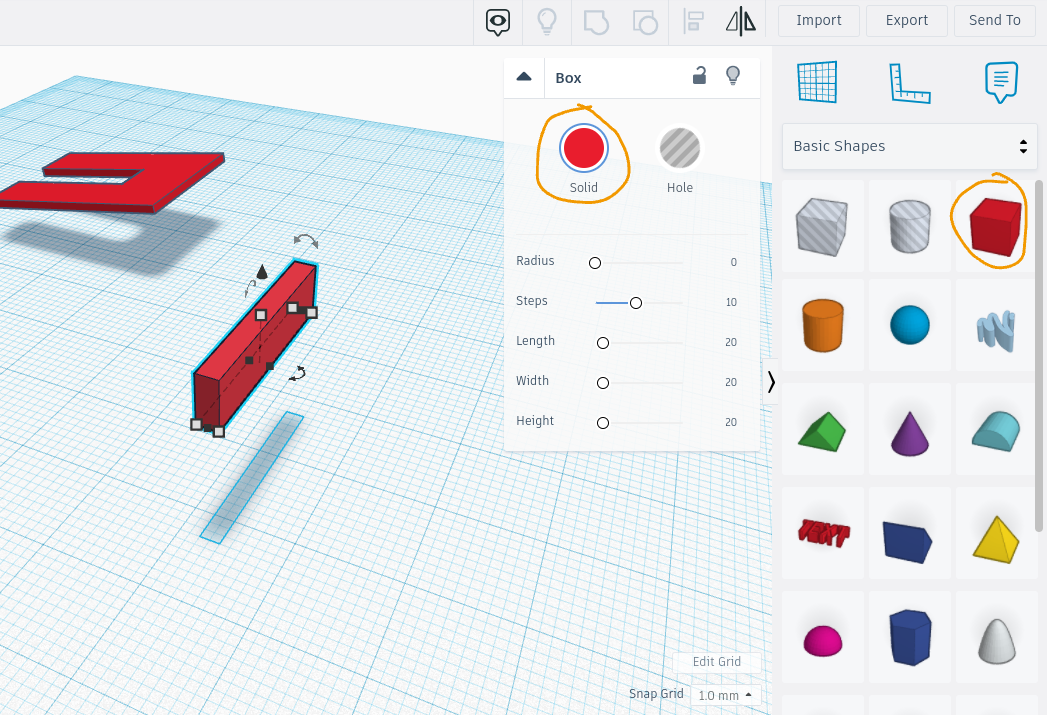Click the Edit Grid button

(x=716, y=662)
